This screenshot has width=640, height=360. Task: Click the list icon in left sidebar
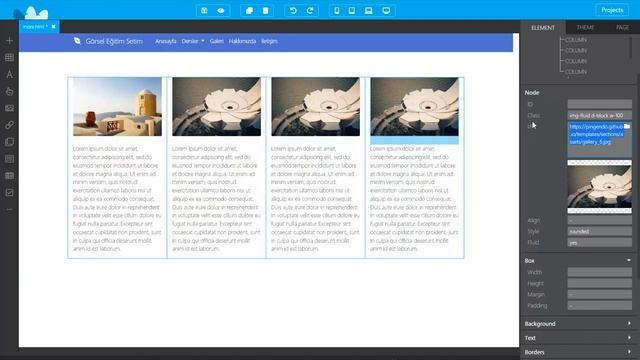pos(9,159)
